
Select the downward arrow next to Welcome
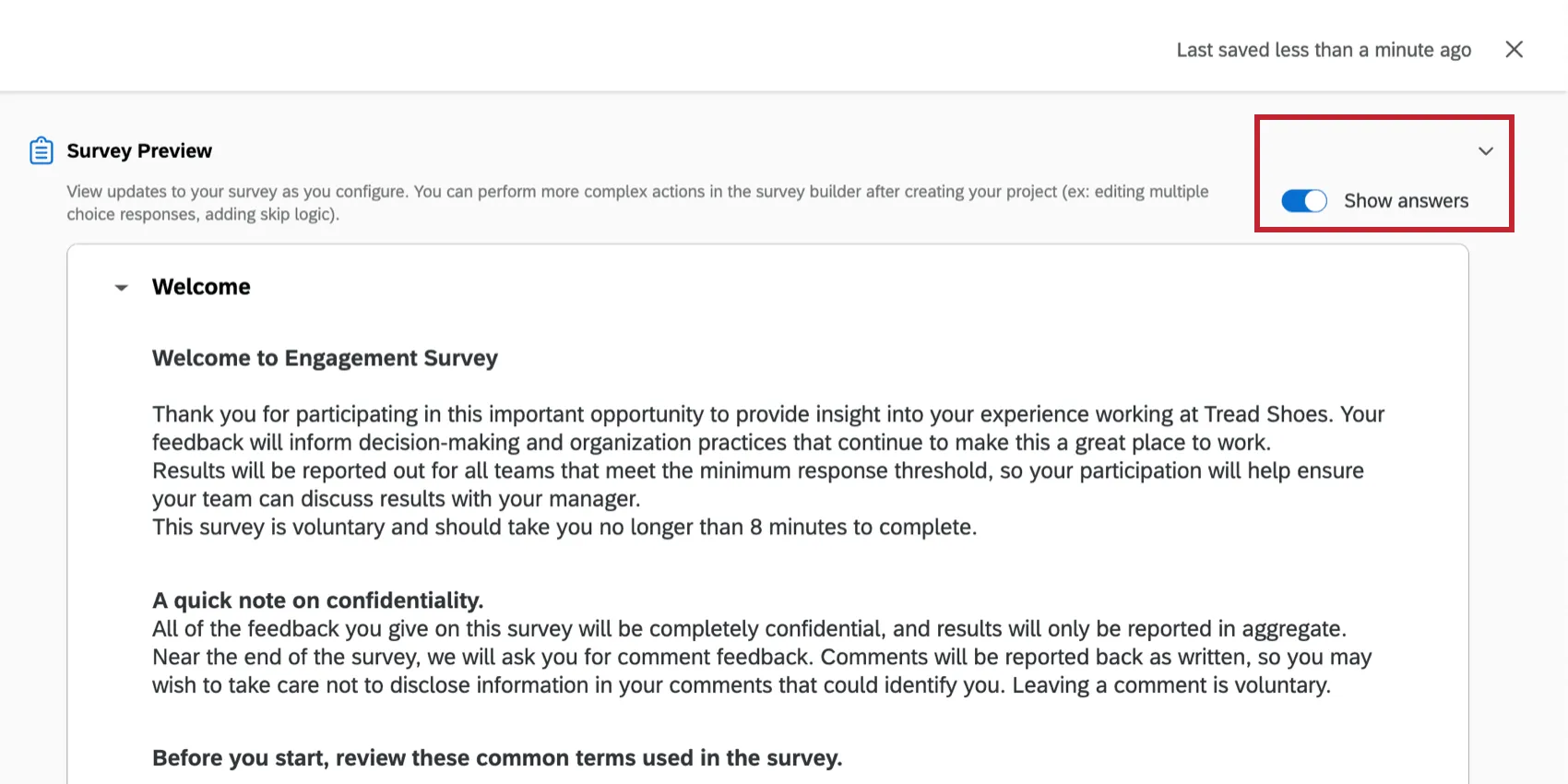(x=121, y=288)
